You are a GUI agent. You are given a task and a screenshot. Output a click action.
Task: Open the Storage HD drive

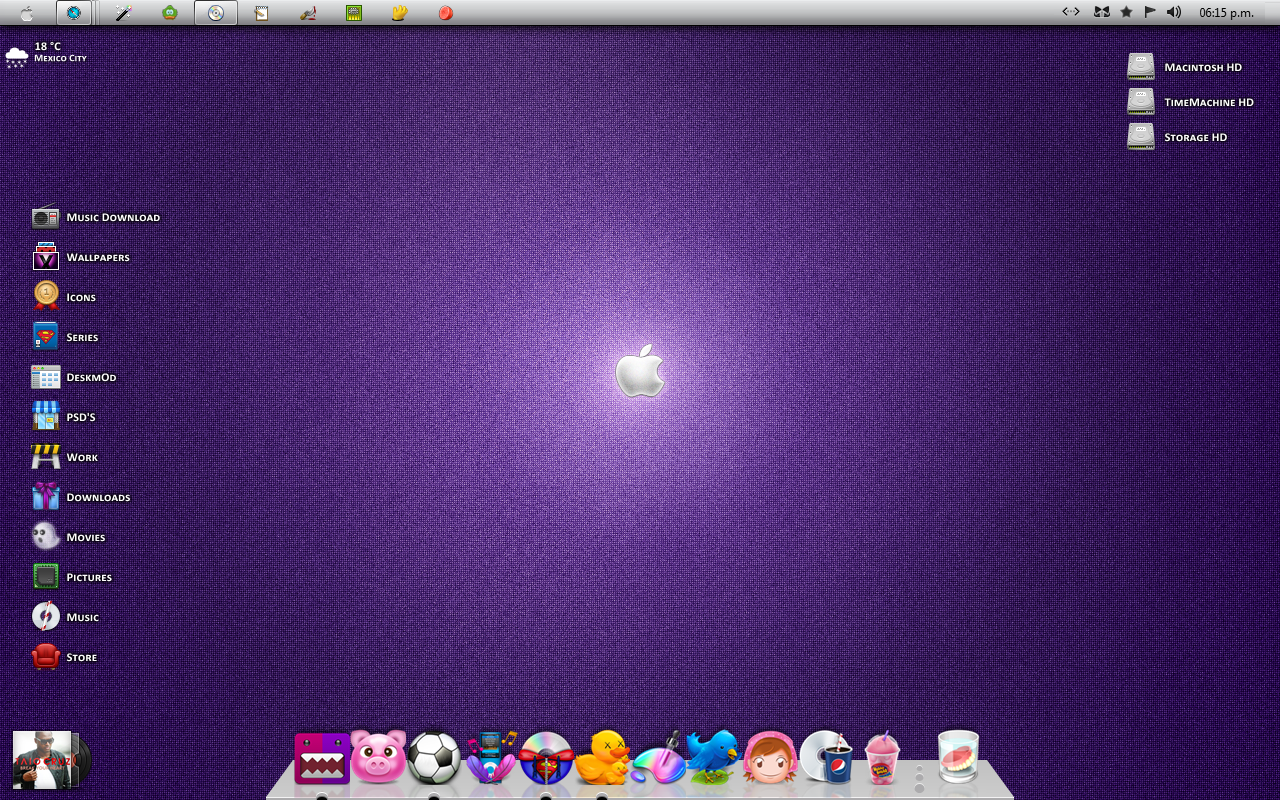[1177, 137]
